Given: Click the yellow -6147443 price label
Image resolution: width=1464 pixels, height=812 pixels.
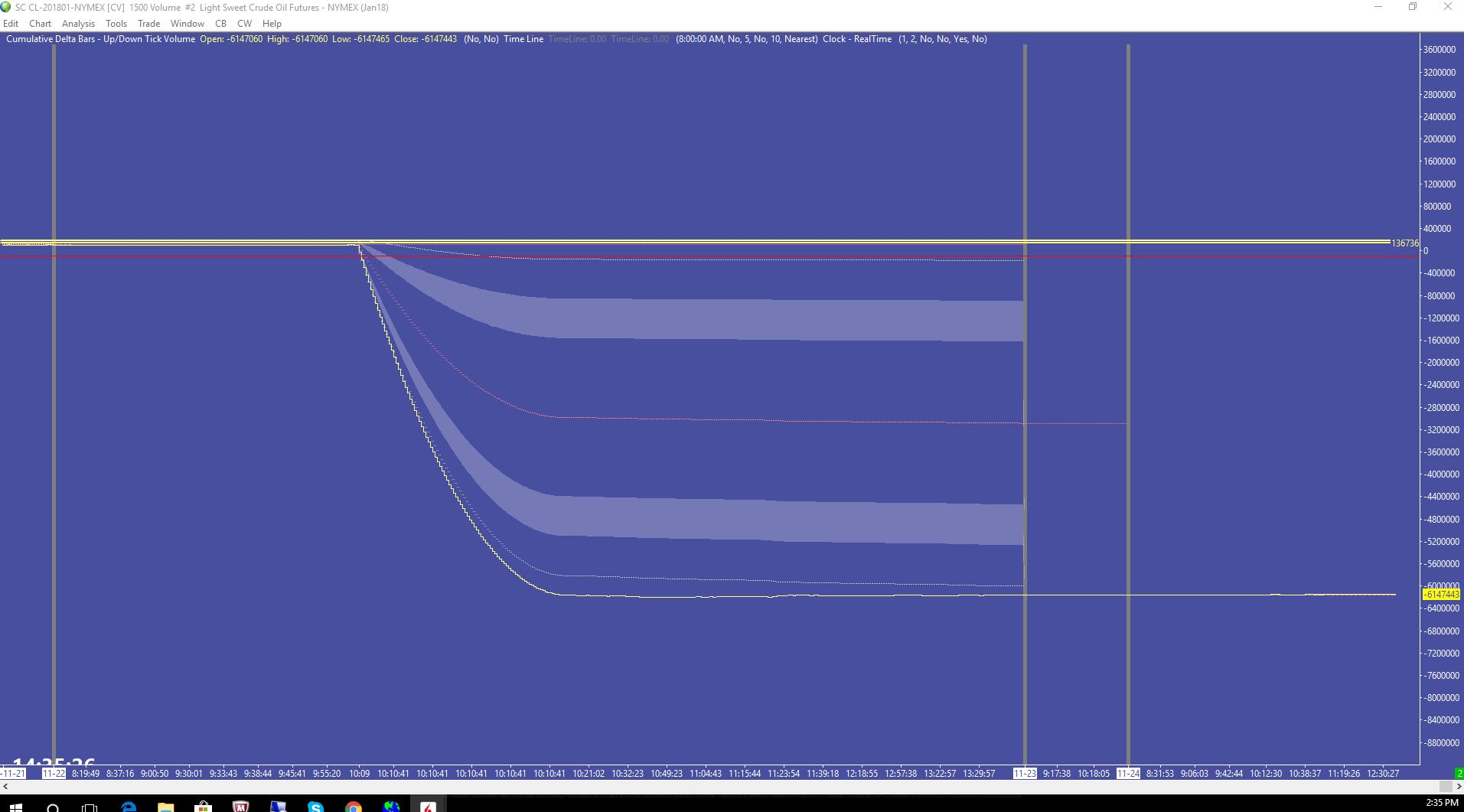Looking at the screenshot, I should 1441,595.
